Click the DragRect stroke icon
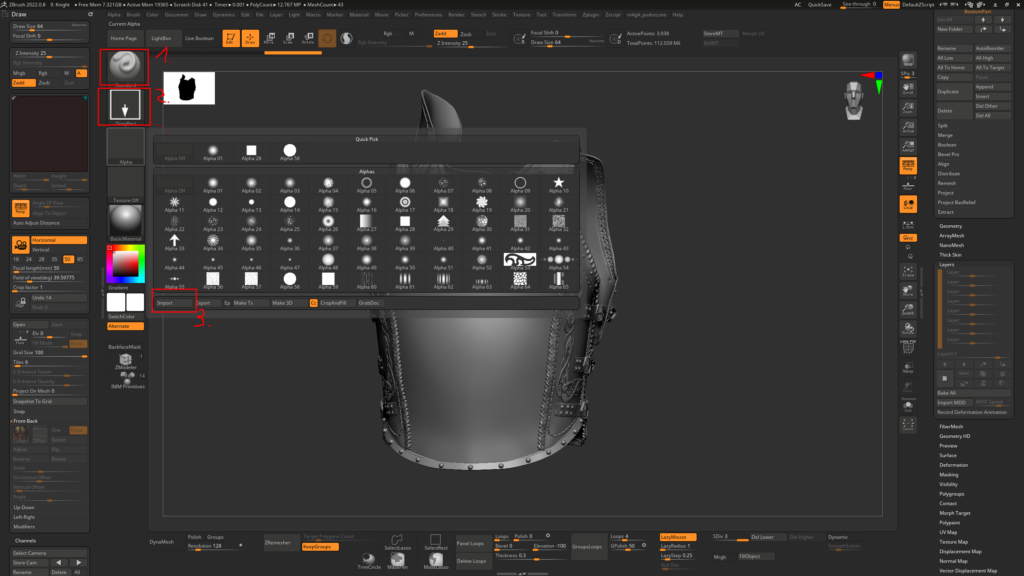The height and width of the screenshot is (576, 1024). pyautogui.click(x=126, y=105)
